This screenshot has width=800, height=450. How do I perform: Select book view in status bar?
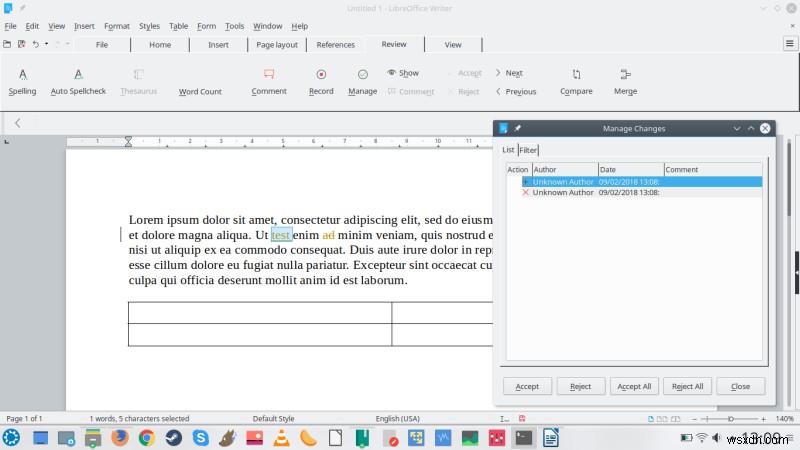[676, 419]
